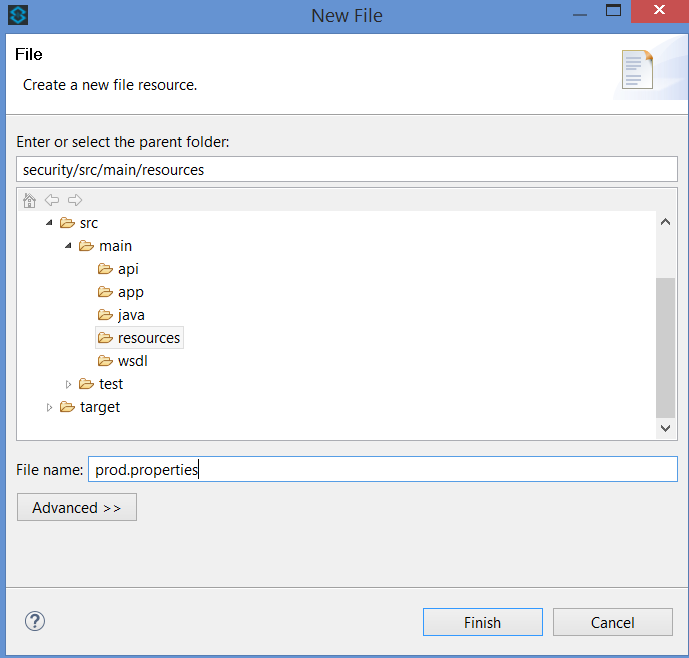Click the Home icon above folder tree
Screen dimensions: 689x658
[29, 200]
